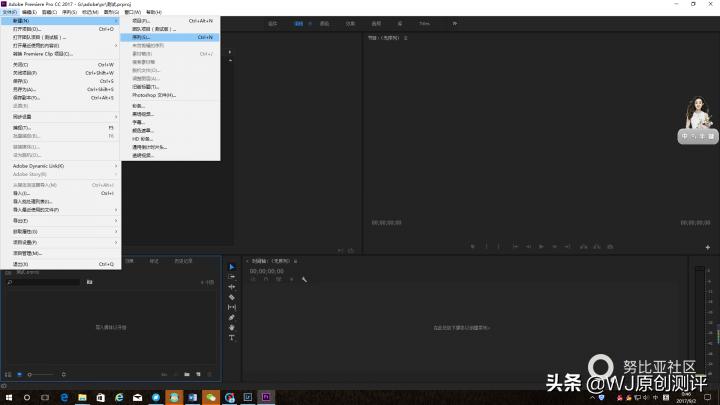Select the Razor tool
Screen dimensions: 720x405
coord(232,297)
